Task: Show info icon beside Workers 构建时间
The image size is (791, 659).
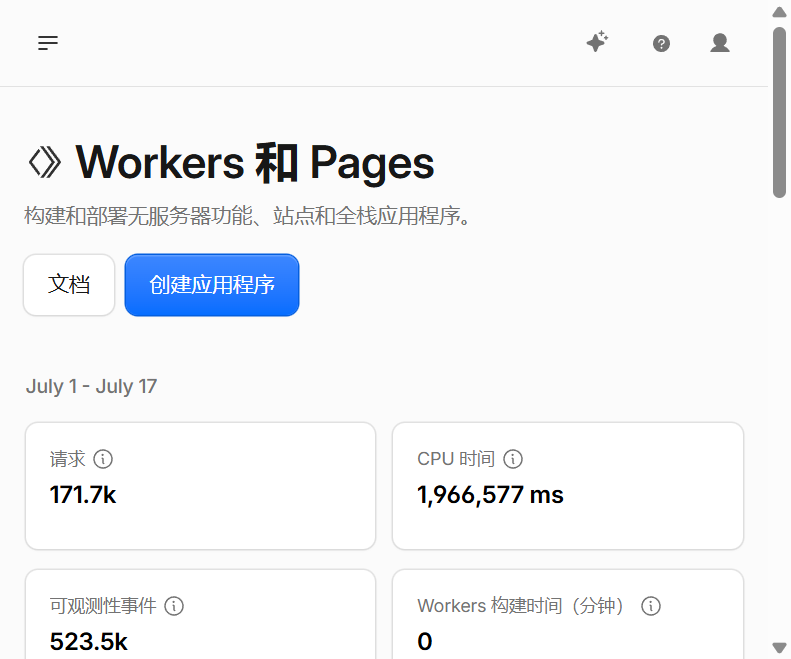Action: tap(651, 606)
